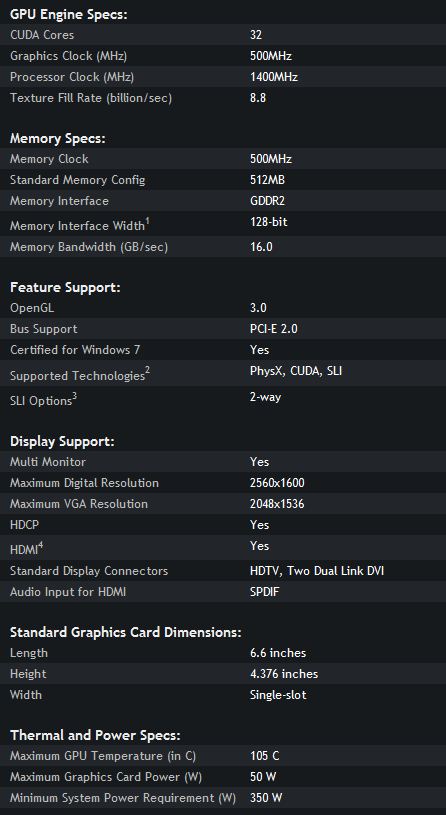446x815 pixels.
Task: Click the Single-slot Width value
Action: (278, 694)
